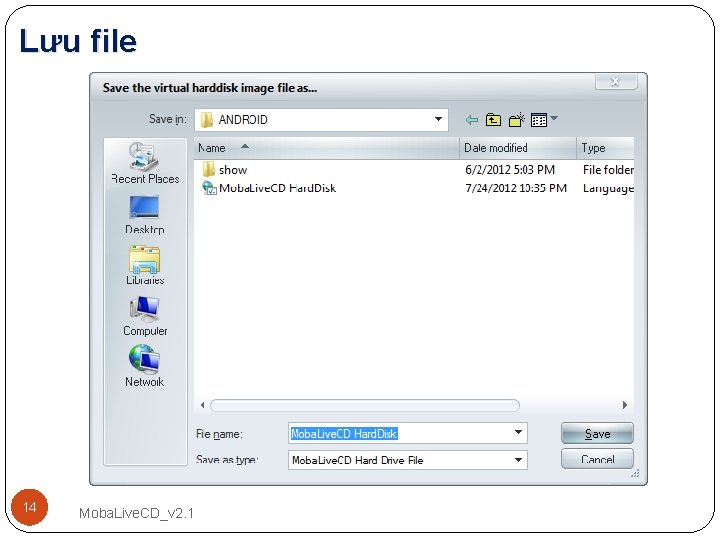Select the show folder icon
The image size is (720, 540).
click(208, 169)
